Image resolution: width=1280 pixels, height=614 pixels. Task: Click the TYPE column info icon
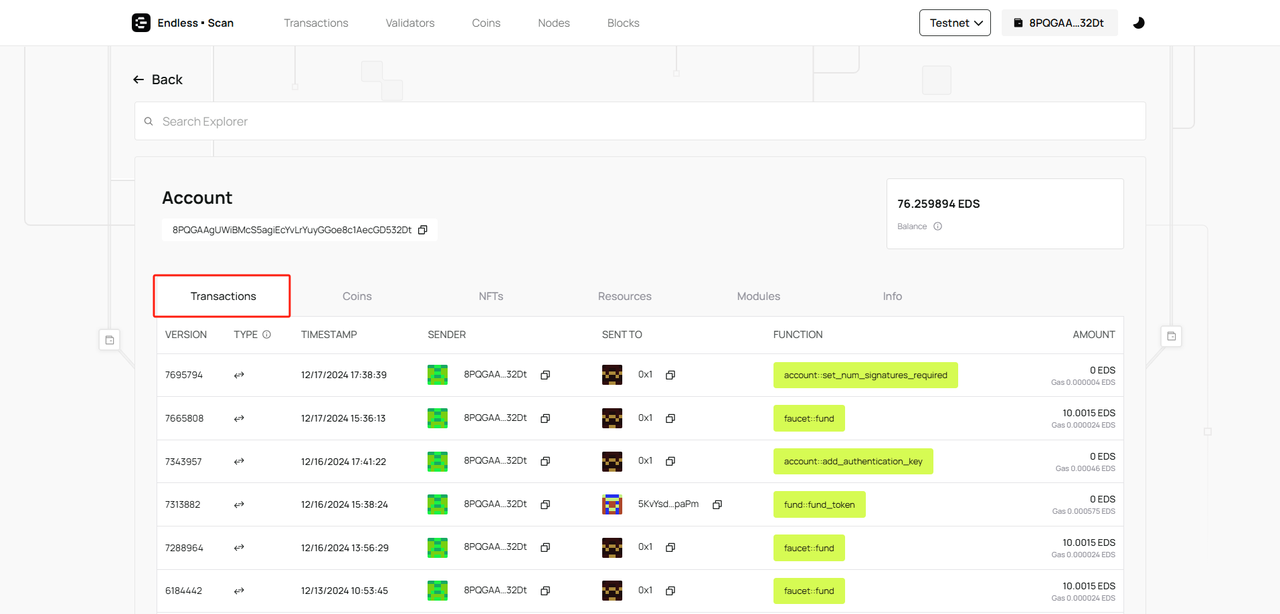[266, 335]
